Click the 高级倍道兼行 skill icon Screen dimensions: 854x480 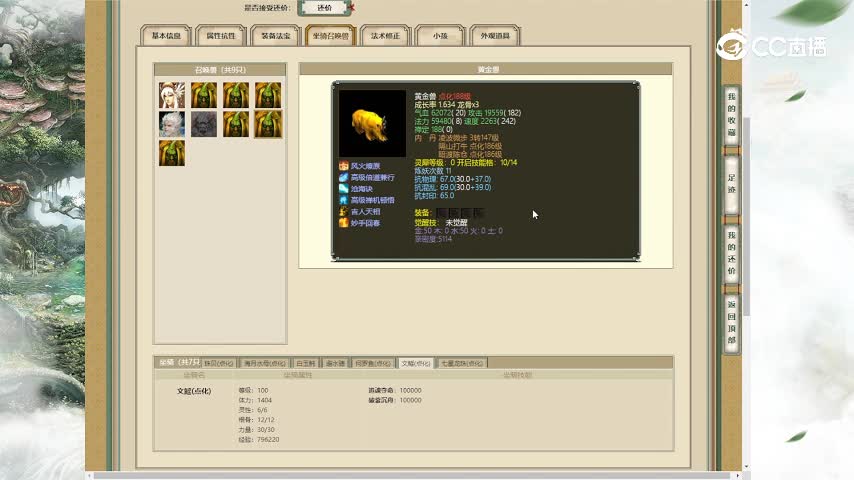[344, 177]
